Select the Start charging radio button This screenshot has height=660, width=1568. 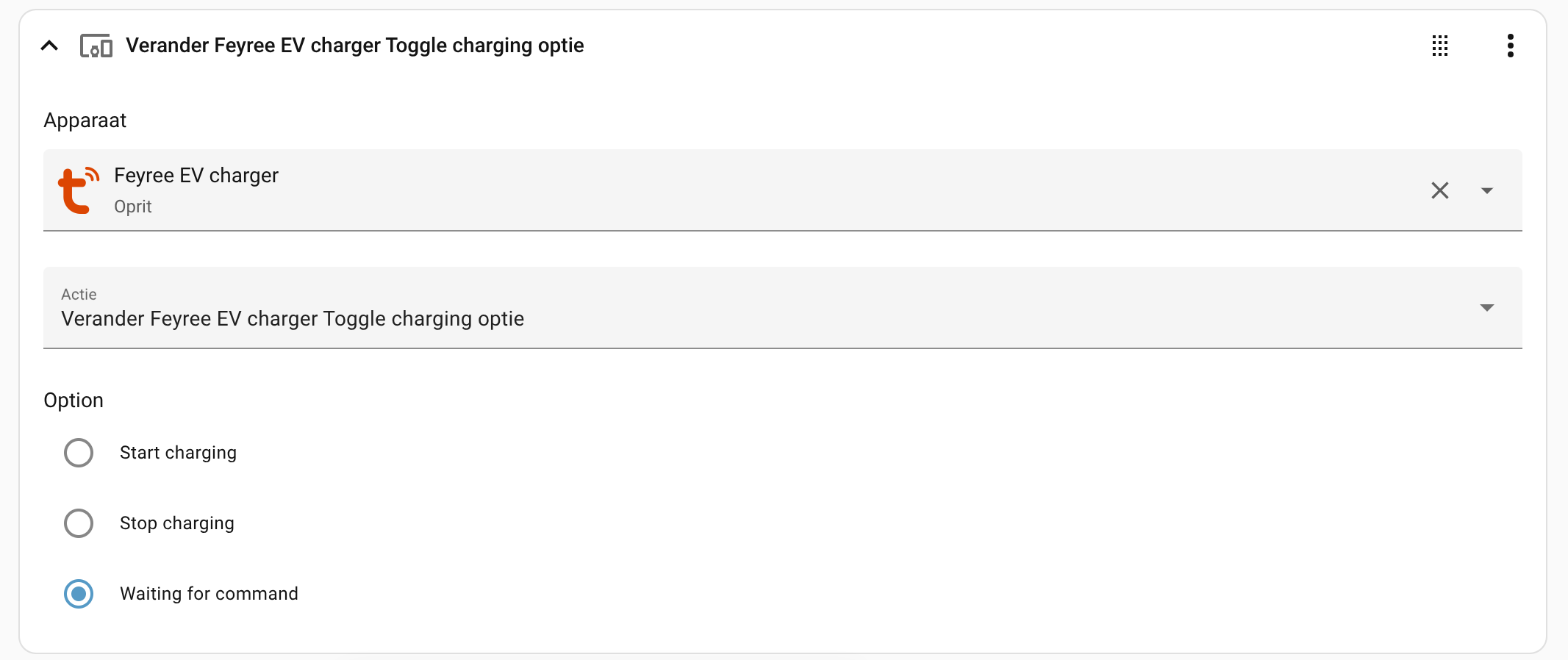coord(79,453)
